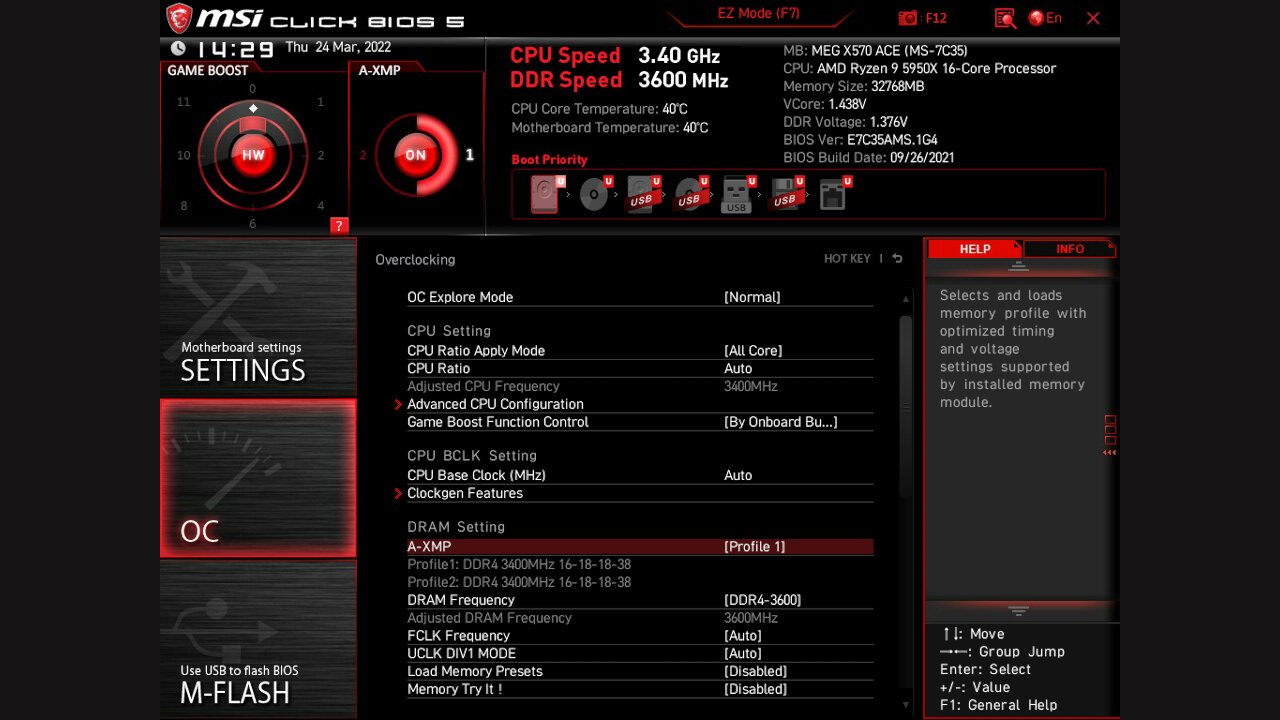Click the date Thu 24 Mar, 2022
1280x720 pixels.
(338, 47)
